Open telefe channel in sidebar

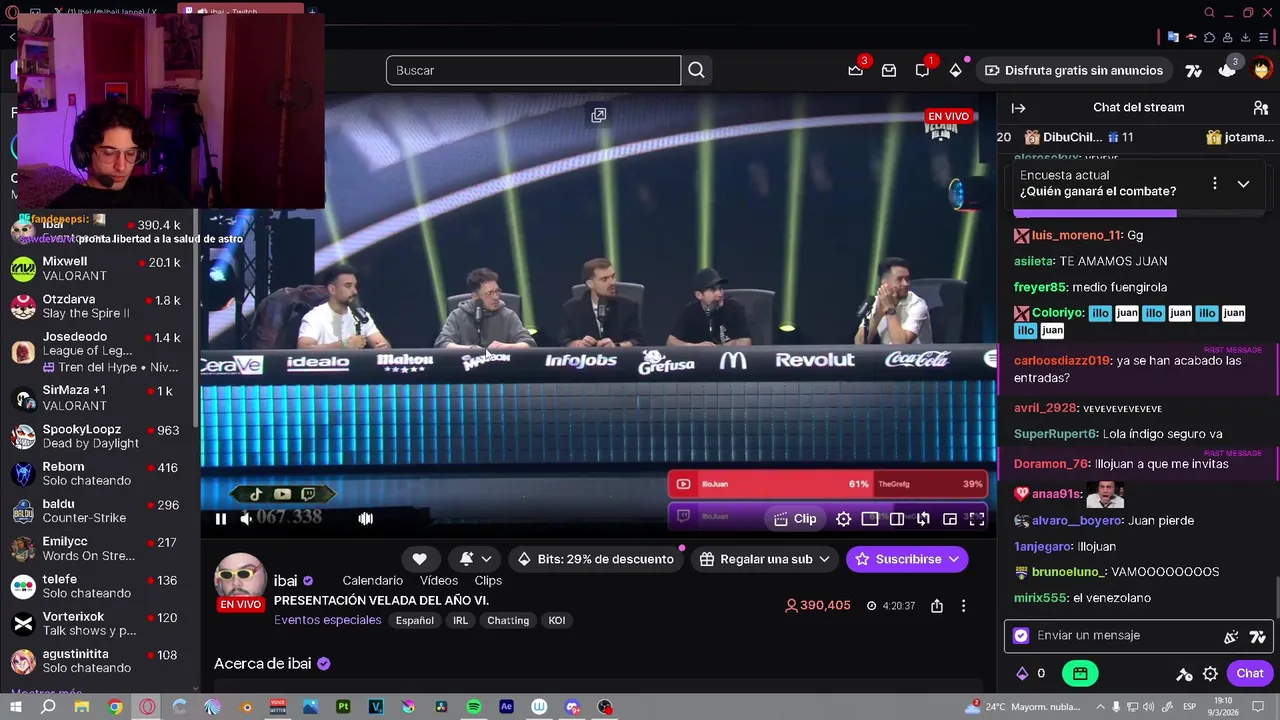tap(97, 586)
